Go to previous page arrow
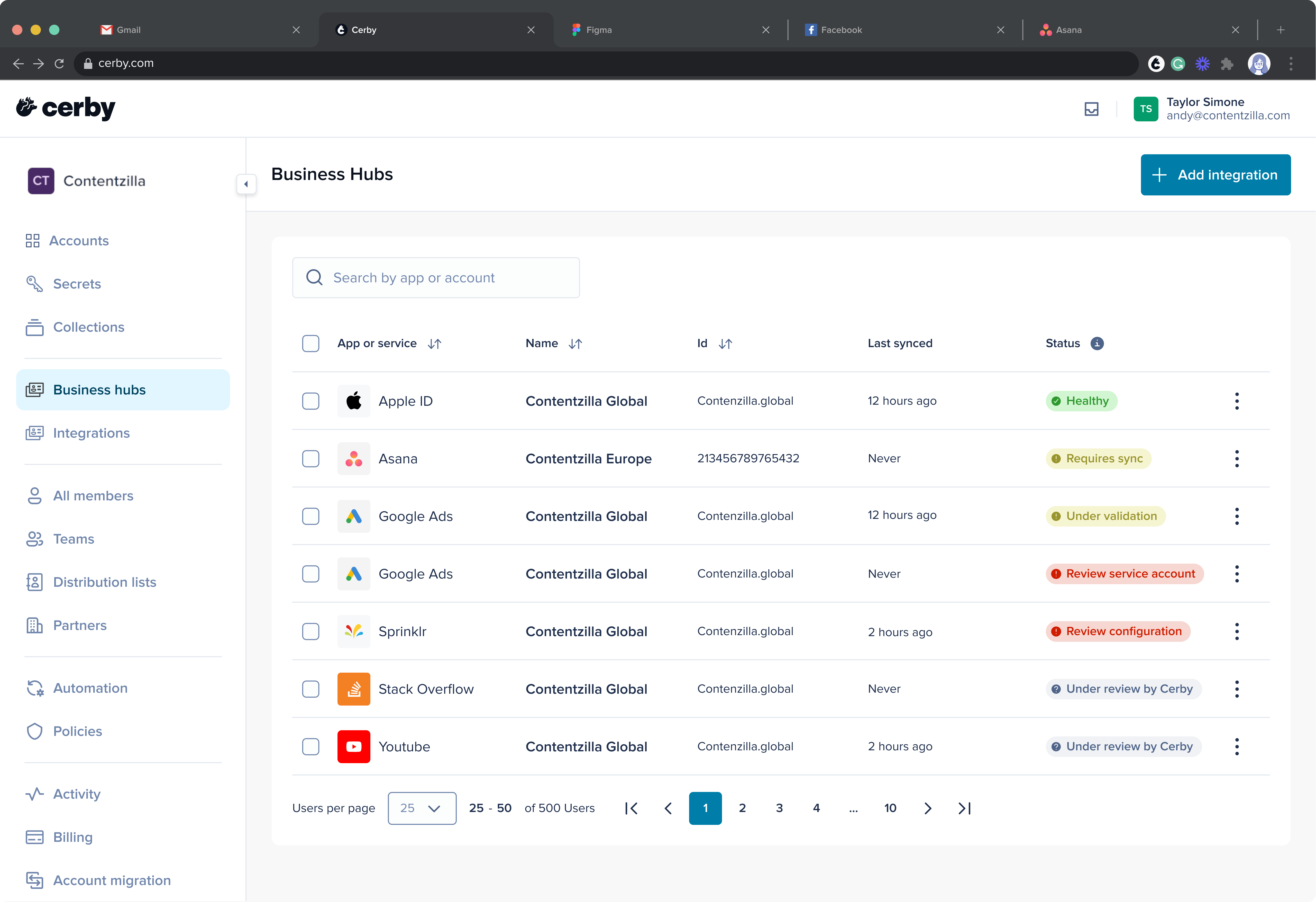 [x=668, y=808]
